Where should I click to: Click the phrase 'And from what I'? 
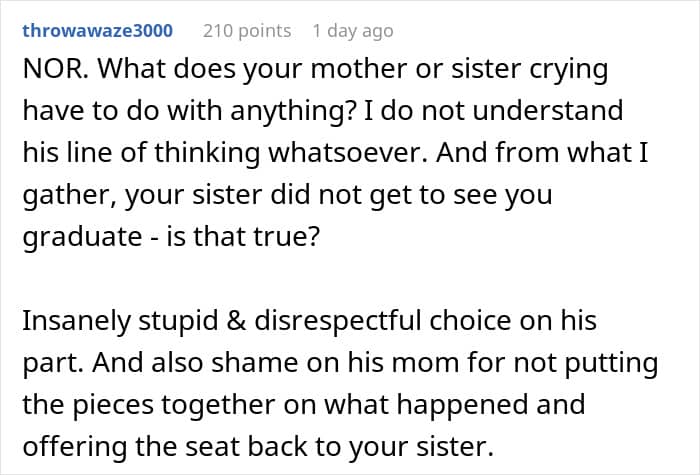pos(542,152)
